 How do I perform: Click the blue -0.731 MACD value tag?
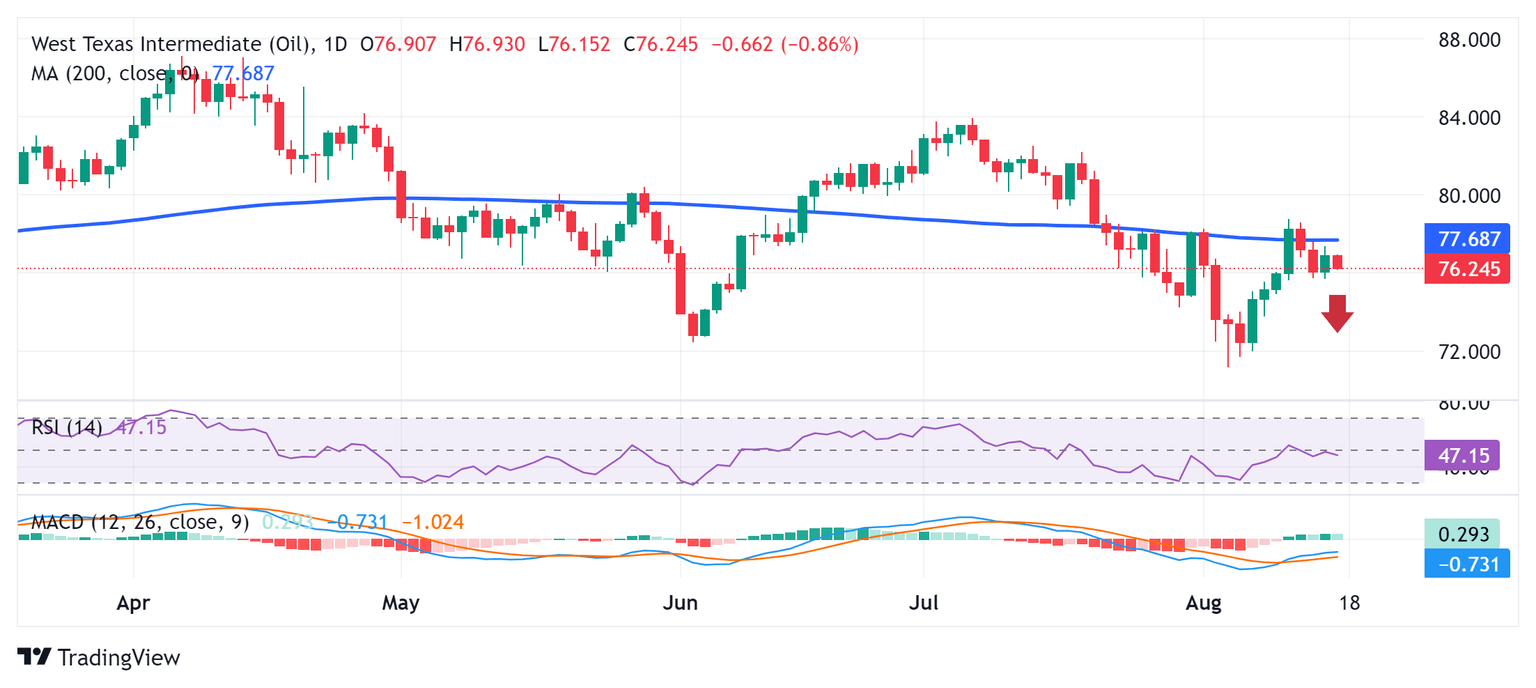pyautogui.click(x=1466, y=564)
